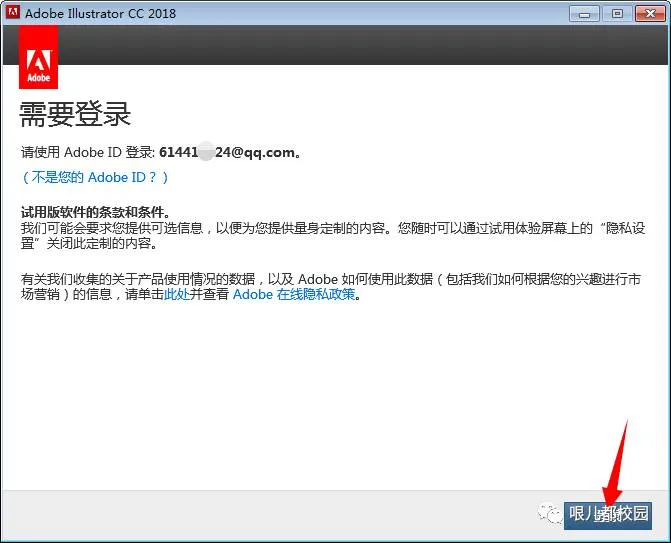Open the "Adobe 在线隐私政策" link
Viewport: 671px width, 543px height.
[294, 294]
